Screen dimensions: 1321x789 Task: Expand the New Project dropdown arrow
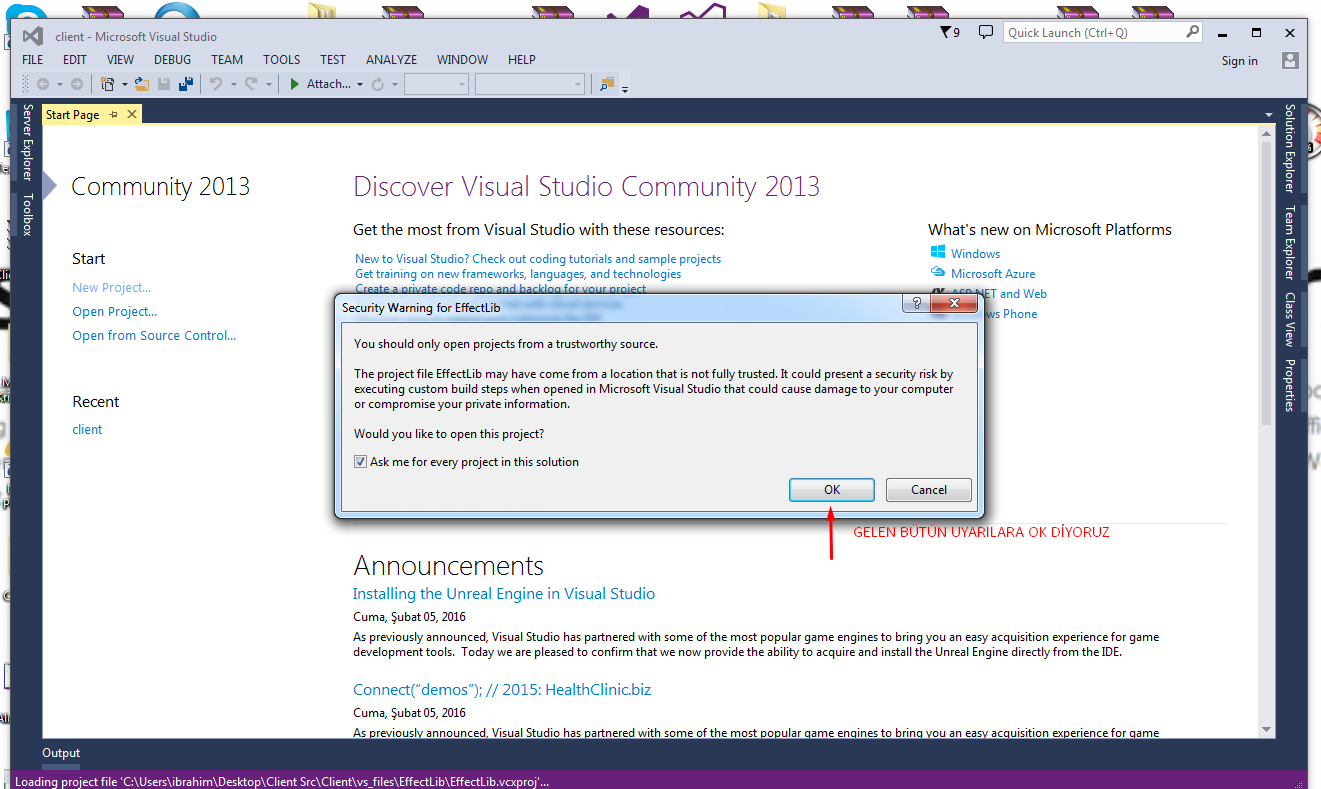pos(124,85)
